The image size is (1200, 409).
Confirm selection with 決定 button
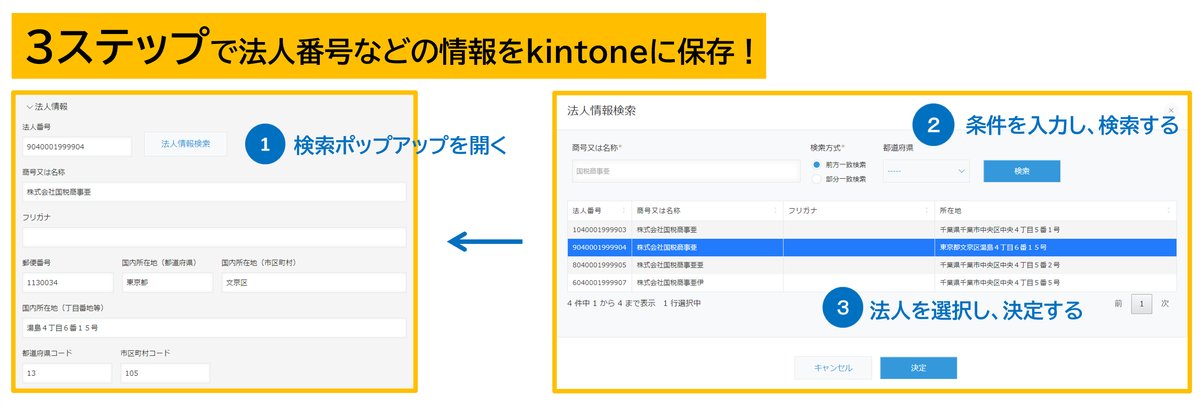[x=918, y=368]
